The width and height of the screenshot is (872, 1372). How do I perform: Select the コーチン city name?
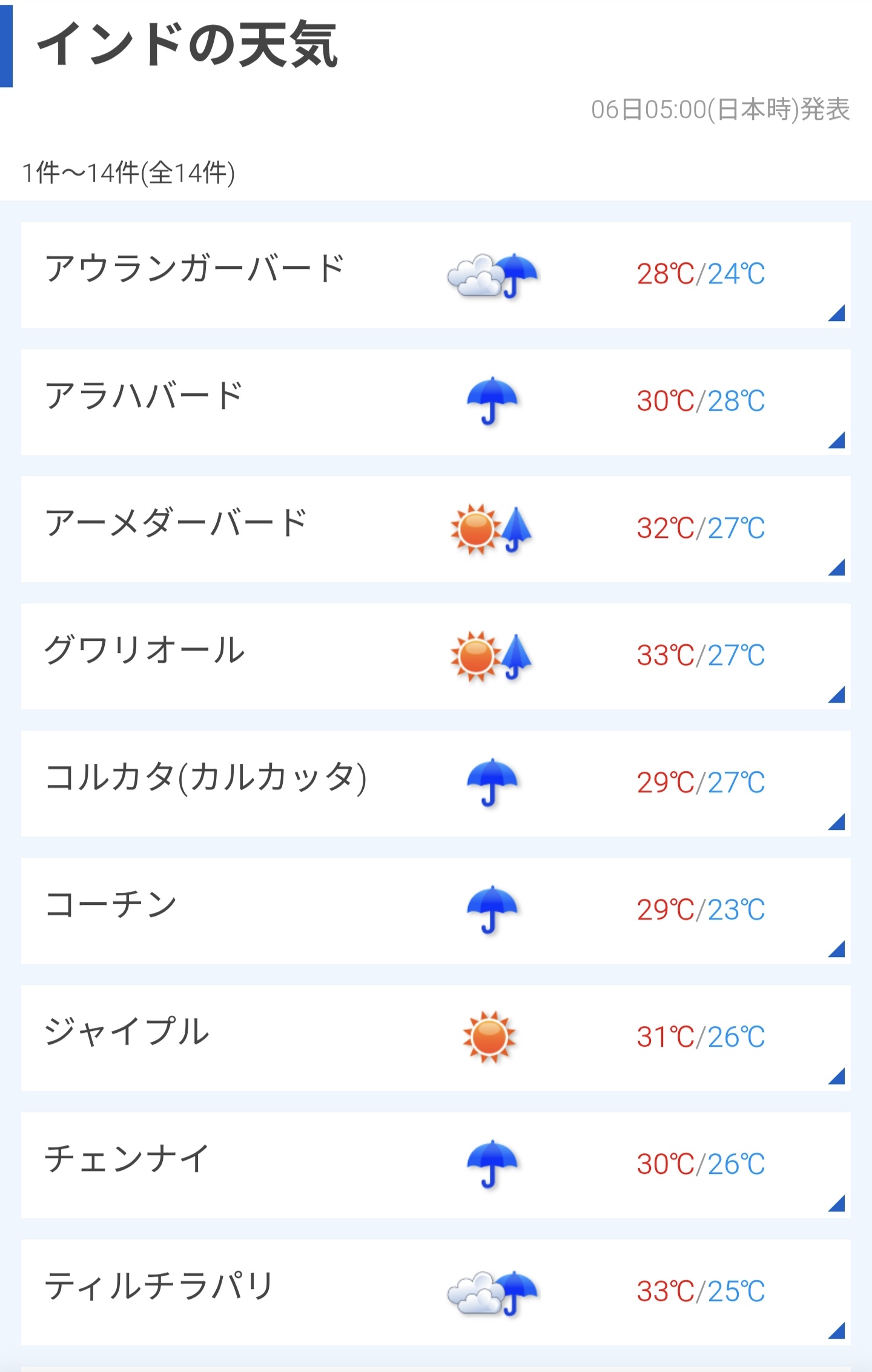[111, 904]
